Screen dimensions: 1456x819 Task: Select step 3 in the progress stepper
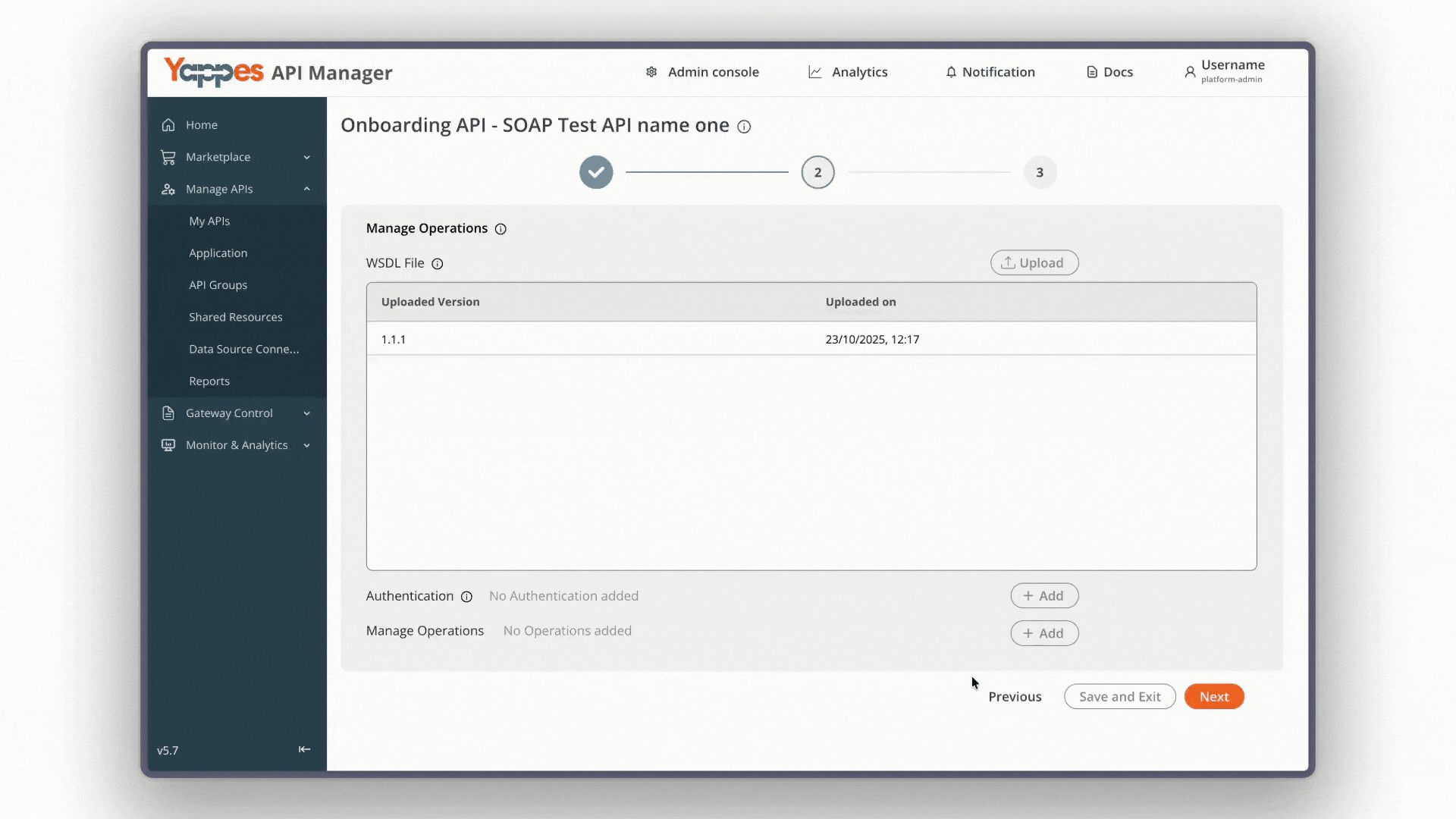click(1040, 172)
